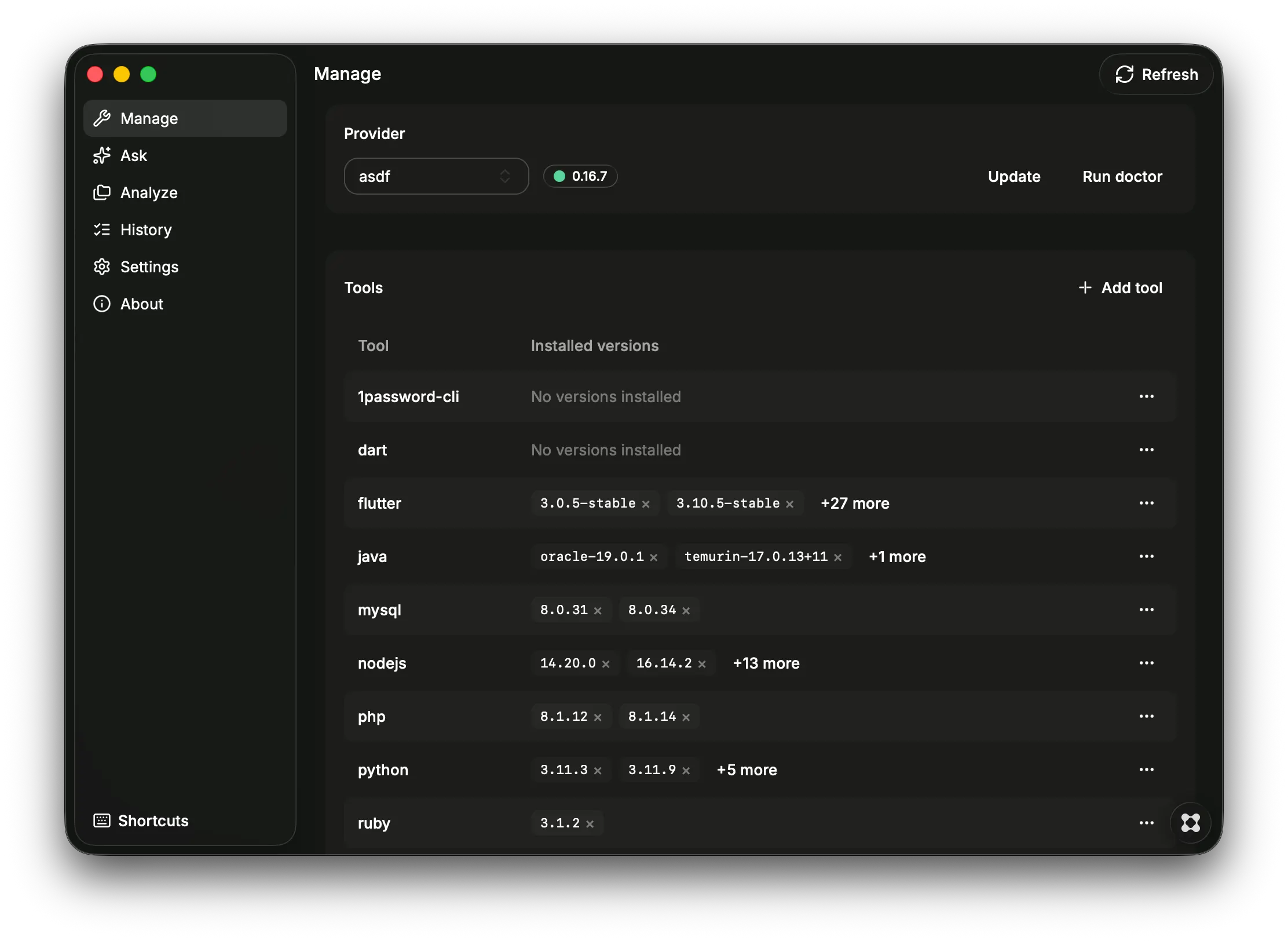Remove php version 8.1.12
This screenshot has height=941, width=1288.
click(x=598, y=717)
